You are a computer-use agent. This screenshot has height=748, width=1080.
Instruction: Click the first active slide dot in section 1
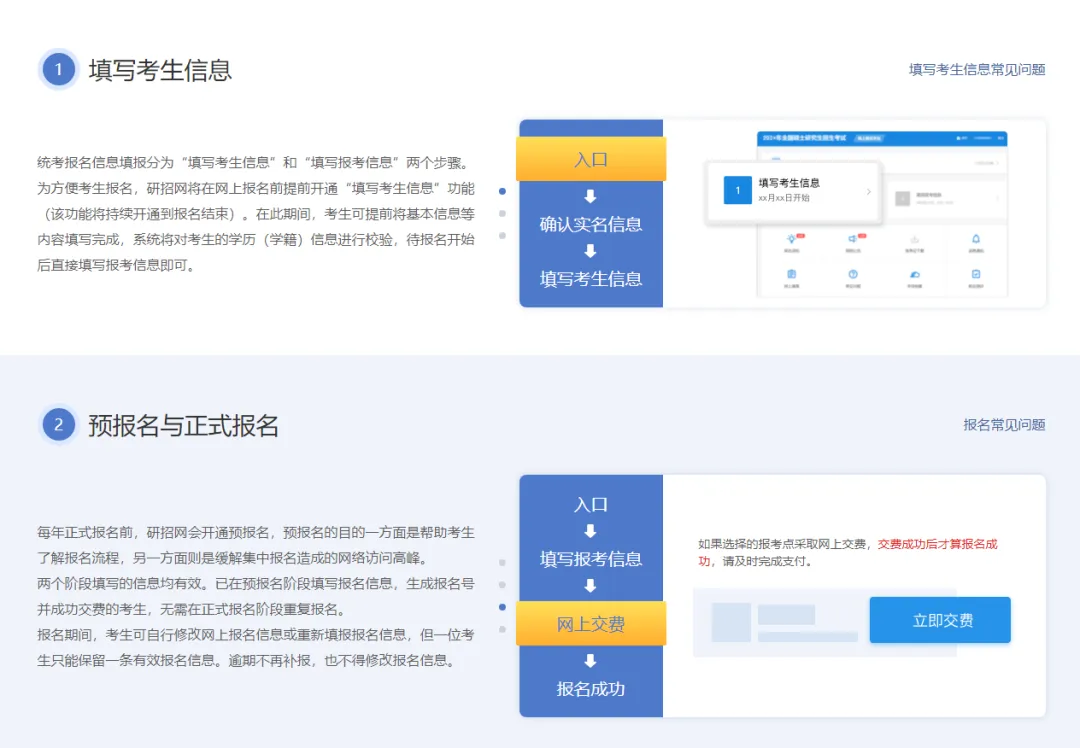point(502,191)
